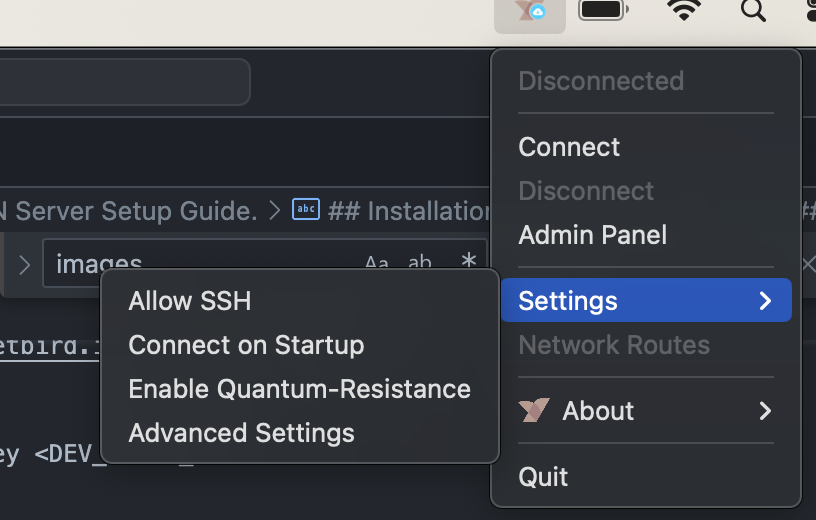Expand the About submenu arrow
The image size is (816, 520).
(765, 411)
